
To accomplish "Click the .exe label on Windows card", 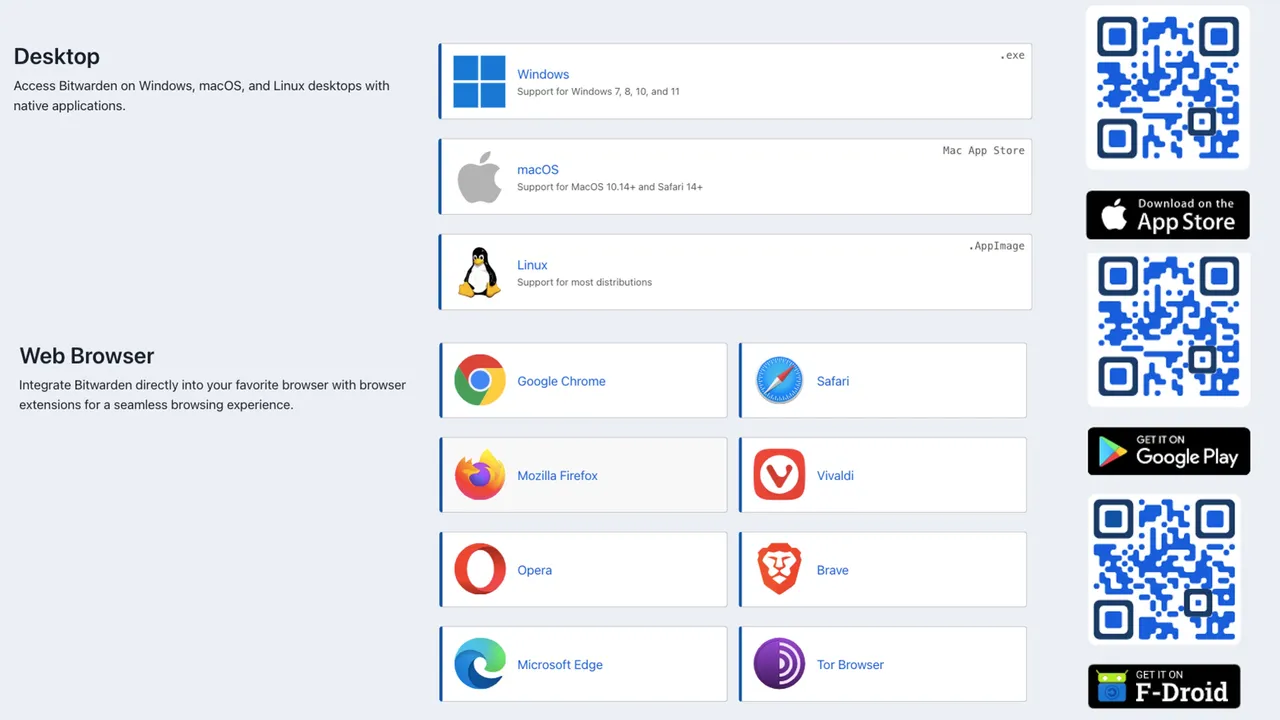I will pos(1012,55).
